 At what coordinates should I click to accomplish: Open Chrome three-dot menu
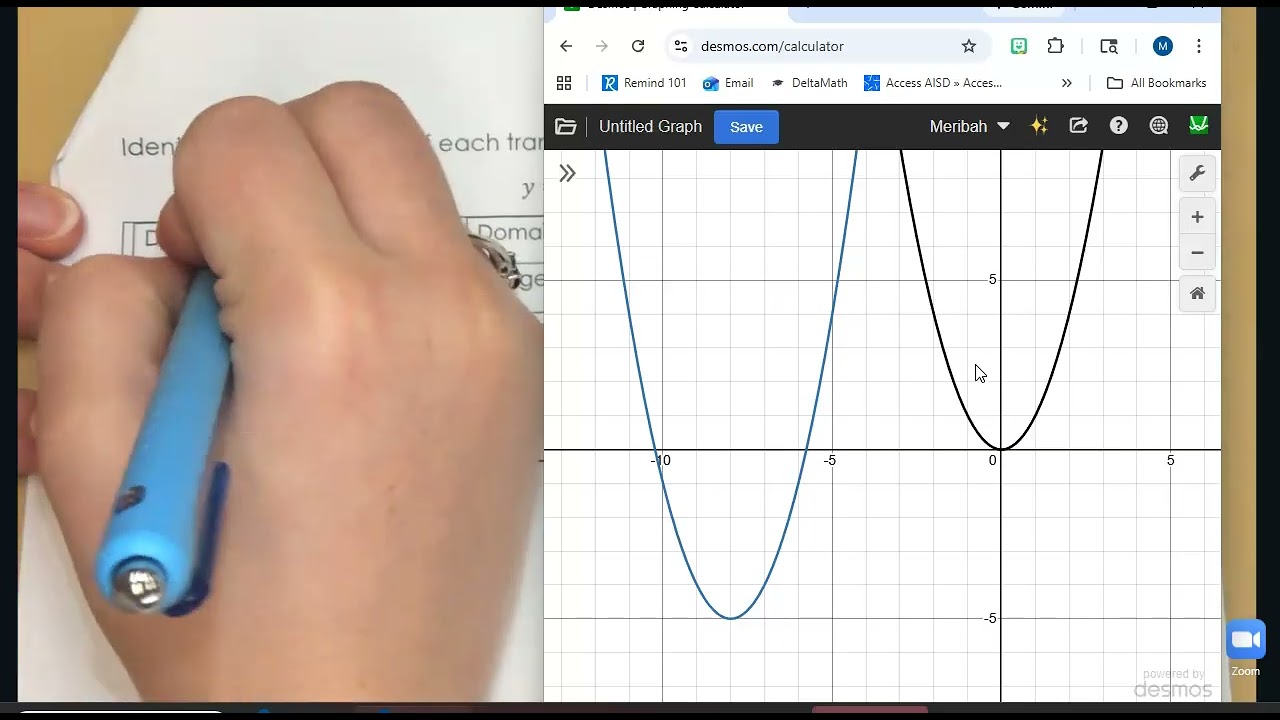point(1198,46)
